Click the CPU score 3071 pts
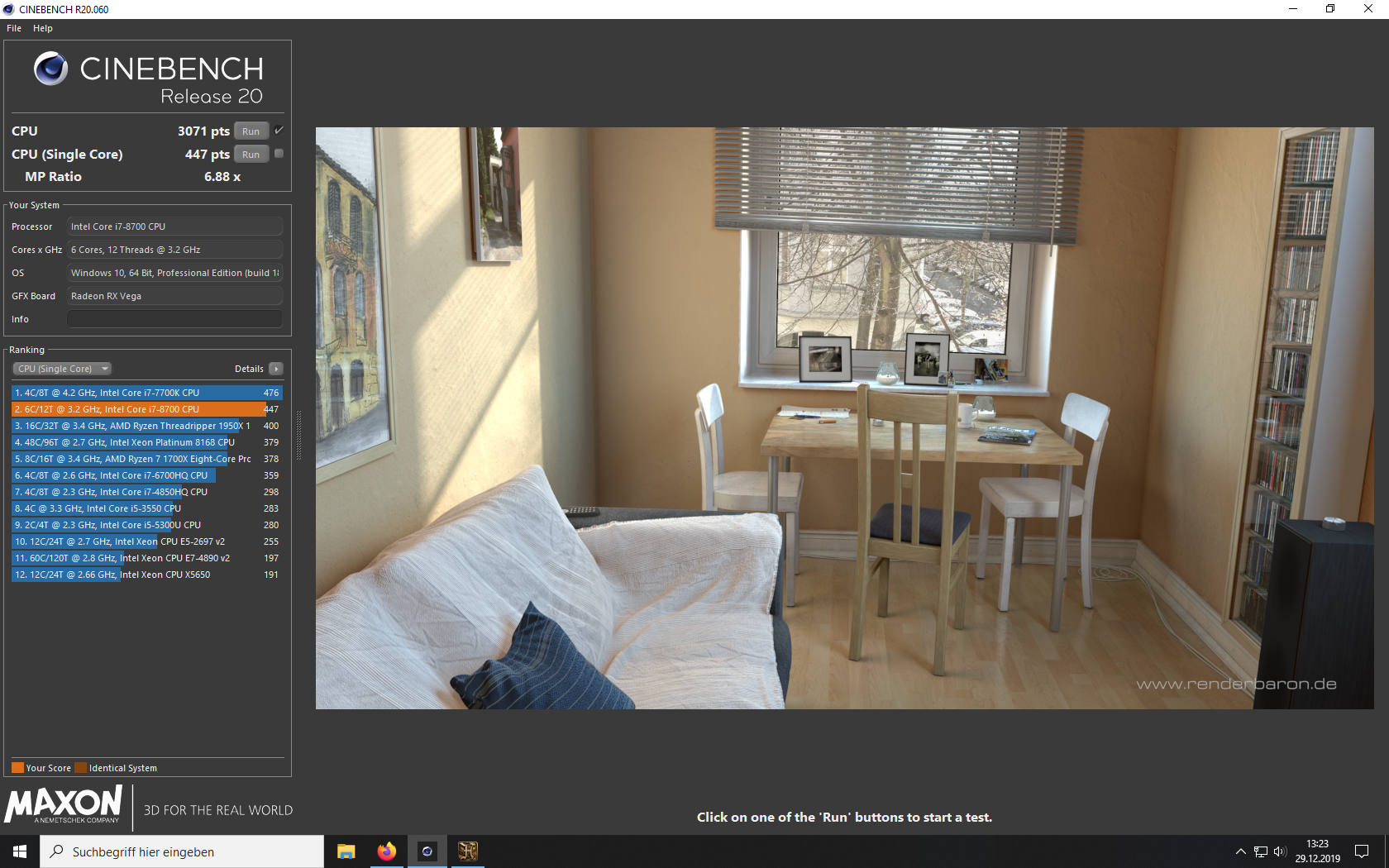 click(x=203, y=131)
